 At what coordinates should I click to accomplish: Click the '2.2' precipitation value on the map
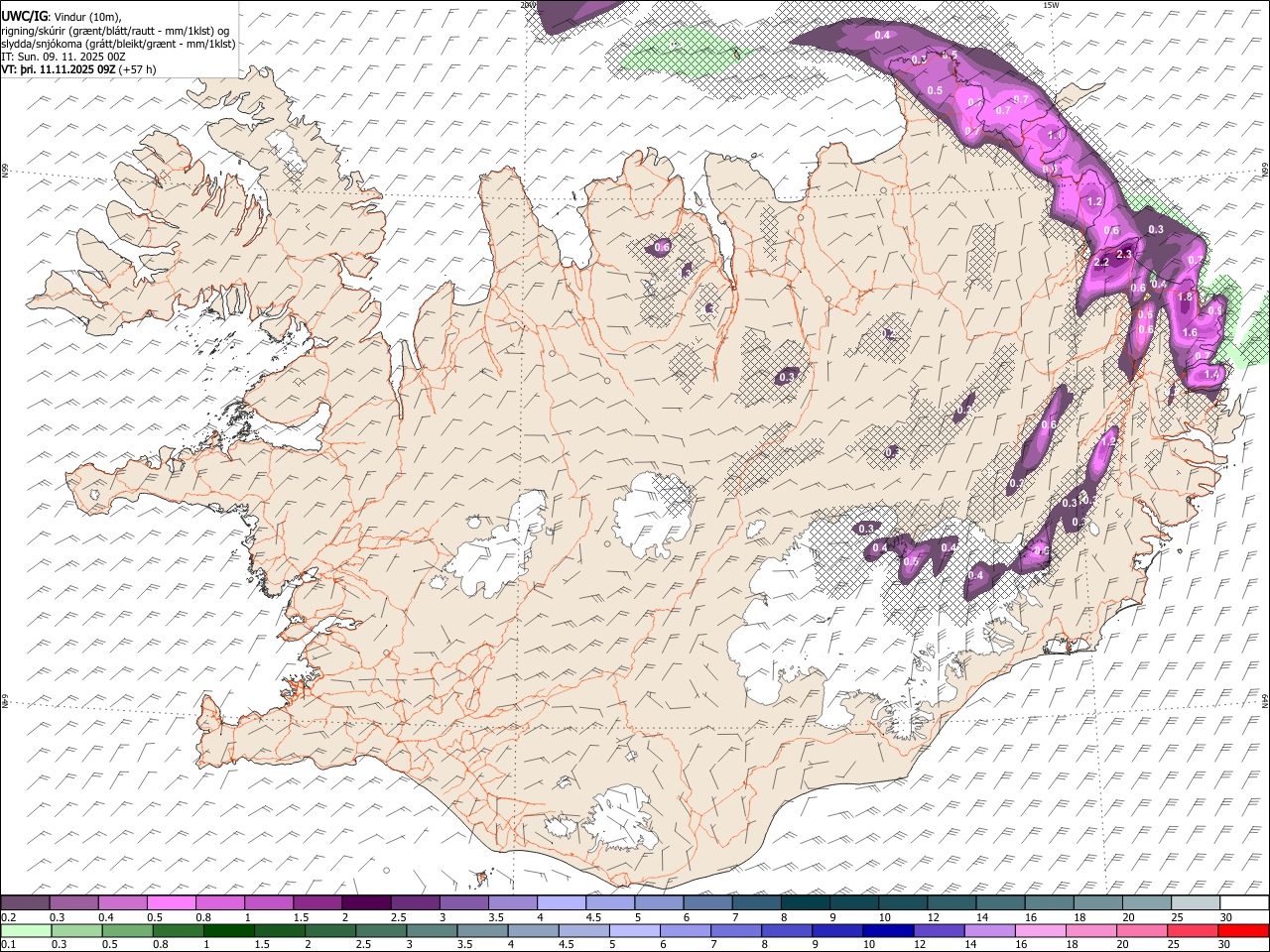pos(1101,263)
